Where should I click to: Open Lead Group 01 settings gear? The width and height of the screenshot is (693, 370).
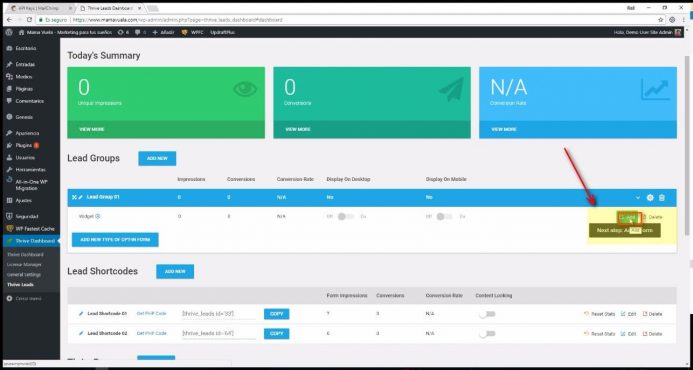pos(650,198)
